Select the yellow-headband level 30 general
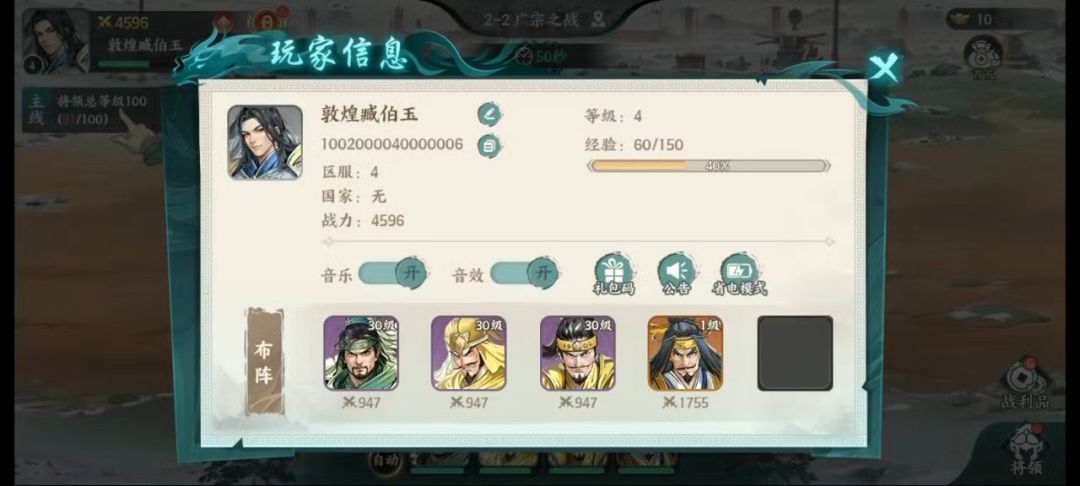This screenshot has height=486, width=1080. pyautogui.click(x=578, y=353)
